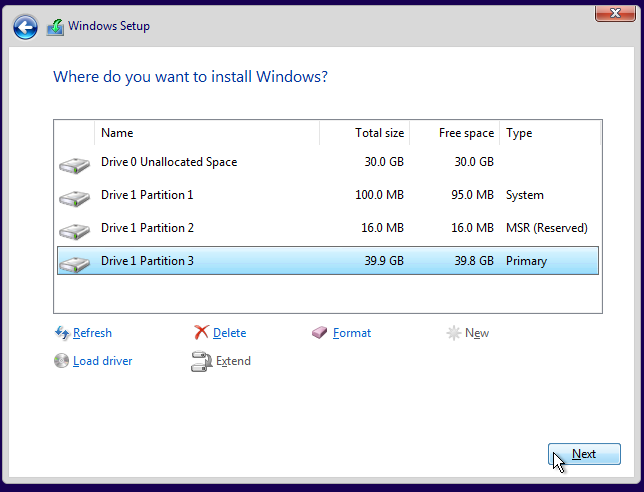The height and width of the screenshot is (492, 644).
Task: Click the Windows Setup title icon
Action: coord(55,27)
